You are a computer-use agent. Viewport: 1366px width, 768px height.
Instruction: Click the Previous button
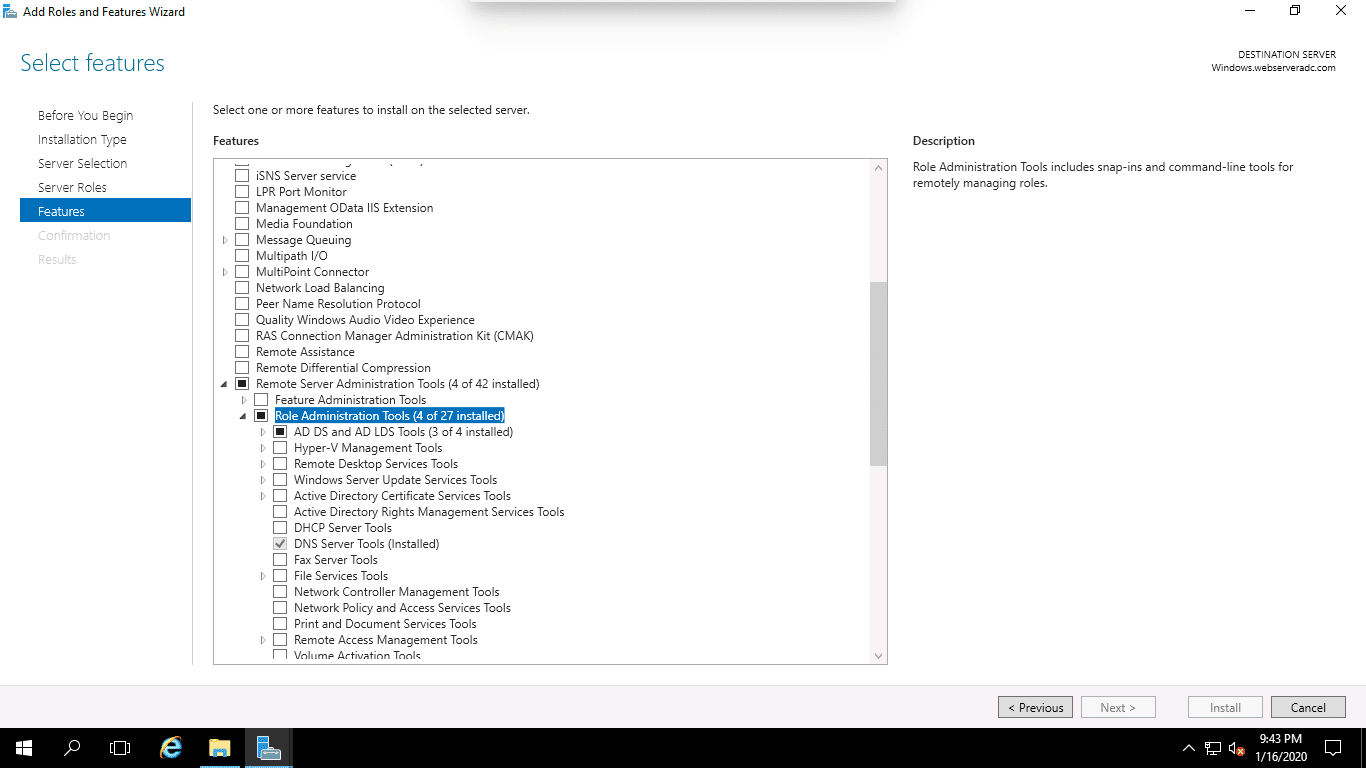click(1035, 707)
